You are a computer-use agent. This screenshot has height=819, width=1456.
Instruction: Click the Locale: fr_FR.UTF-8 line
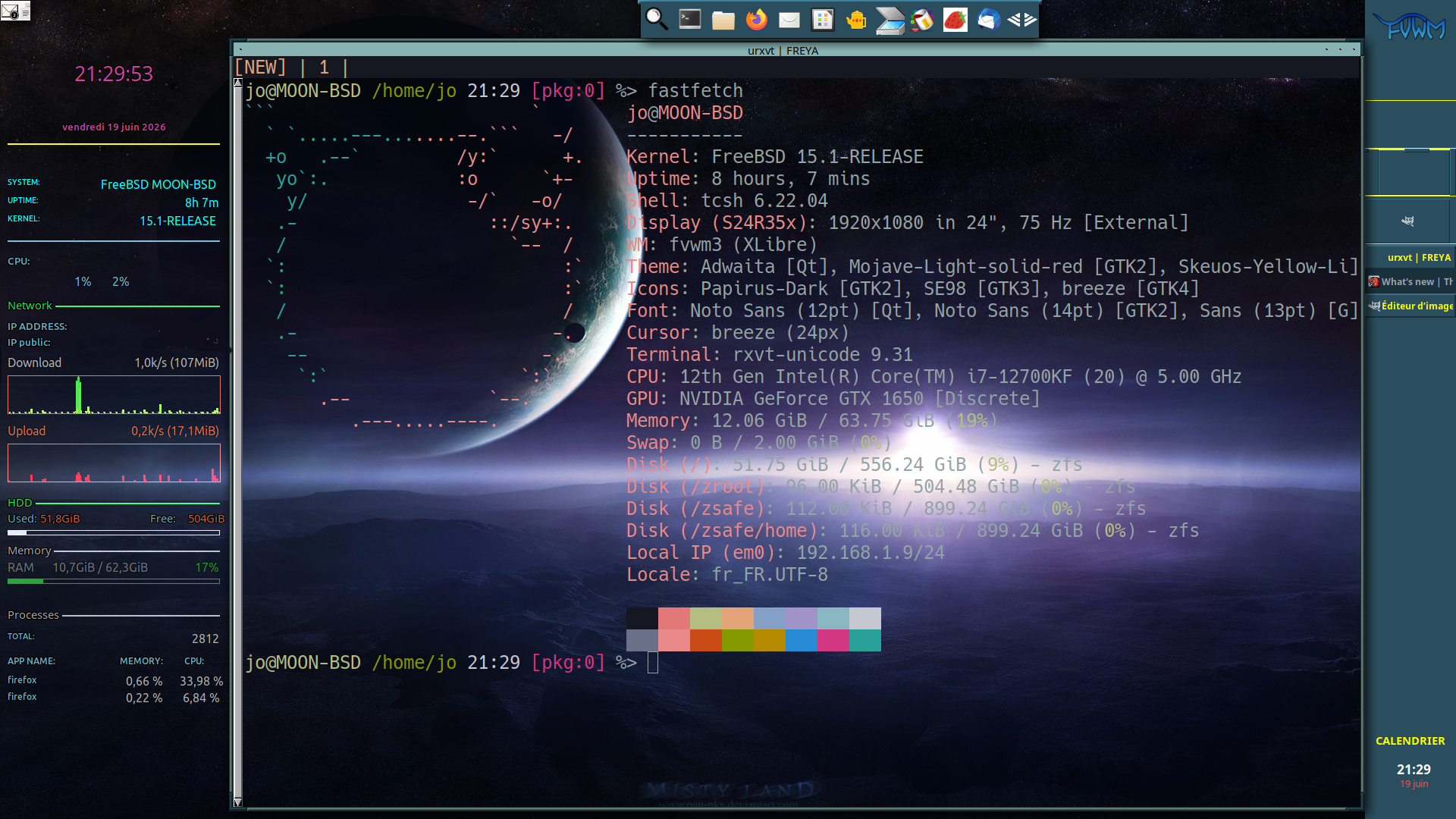pos(727,575)
